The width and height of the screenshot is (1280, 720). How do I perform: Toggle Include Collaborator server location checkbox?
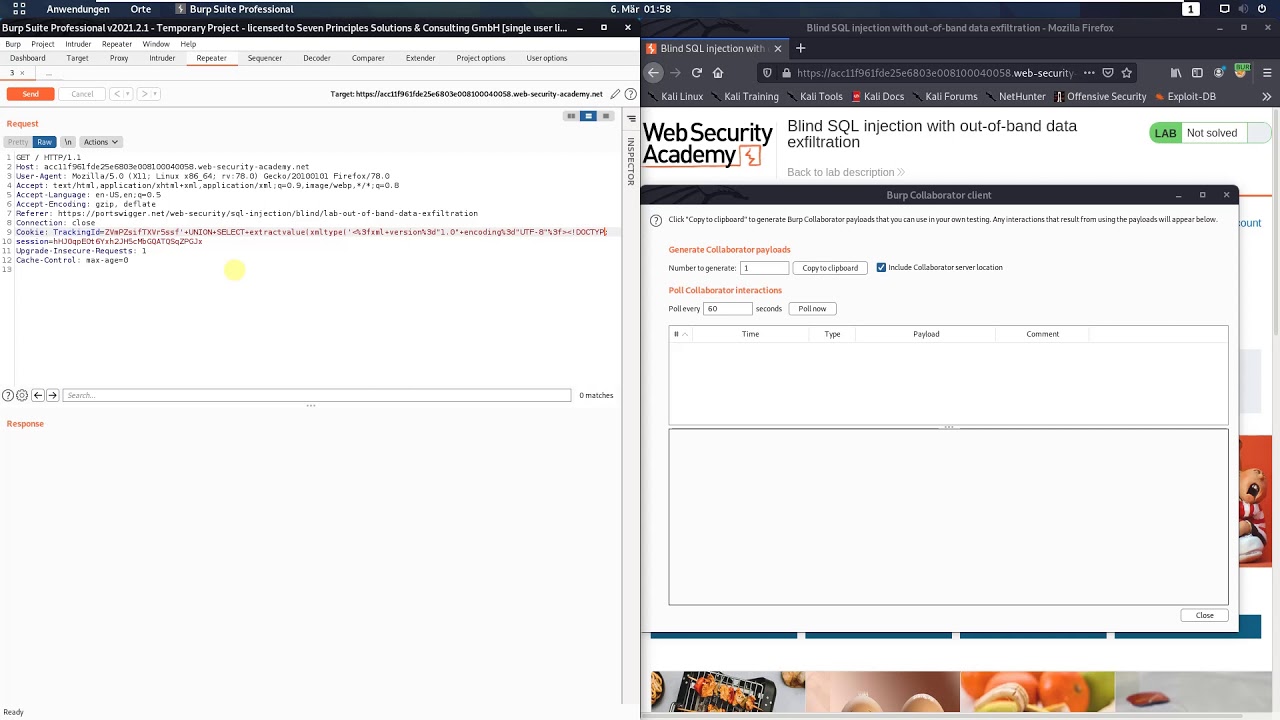click(x=881, y=268)
